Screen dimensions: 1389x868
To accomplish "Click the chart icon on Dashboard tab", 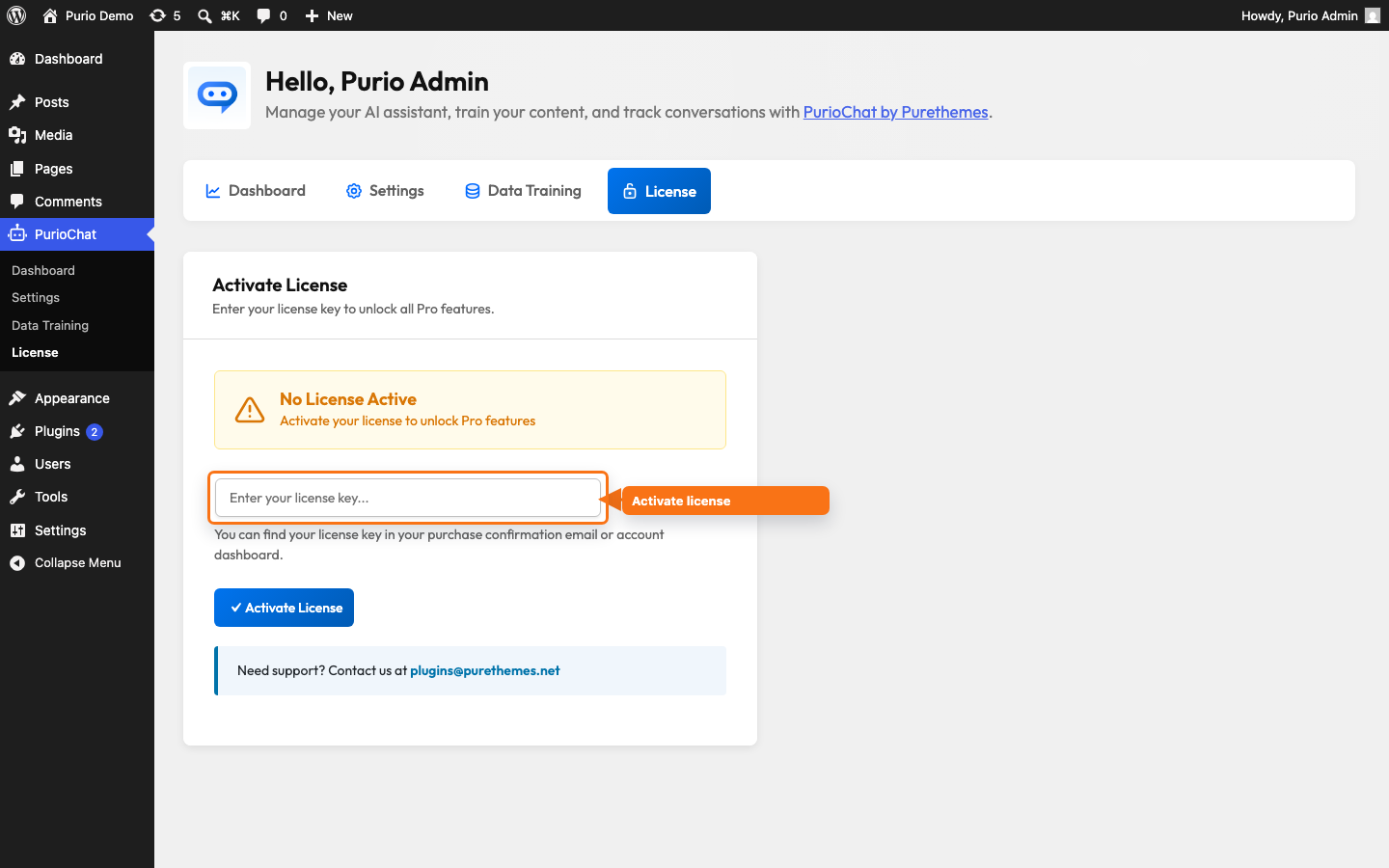I will pyautogui.click(x=213, y=191).
